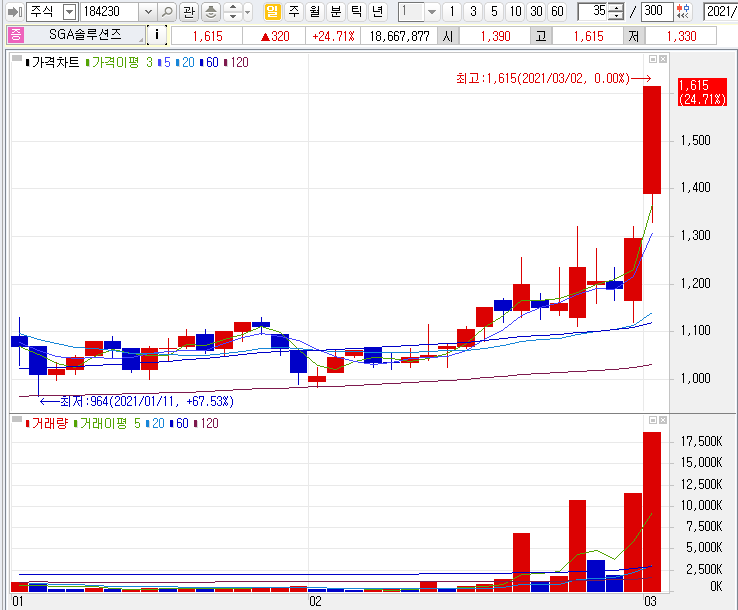Click the 120 legend in volume pane
Screen dimensions: 738x610
pos(207,424)
